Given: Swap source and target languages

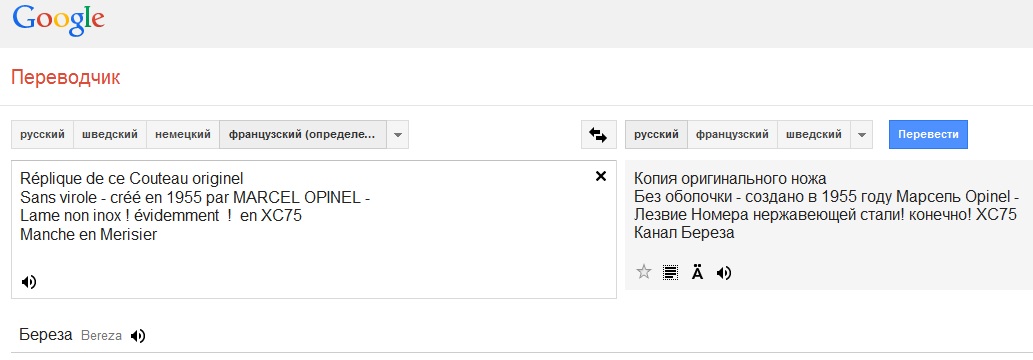Looking at the screenshot, I should 598,135.
